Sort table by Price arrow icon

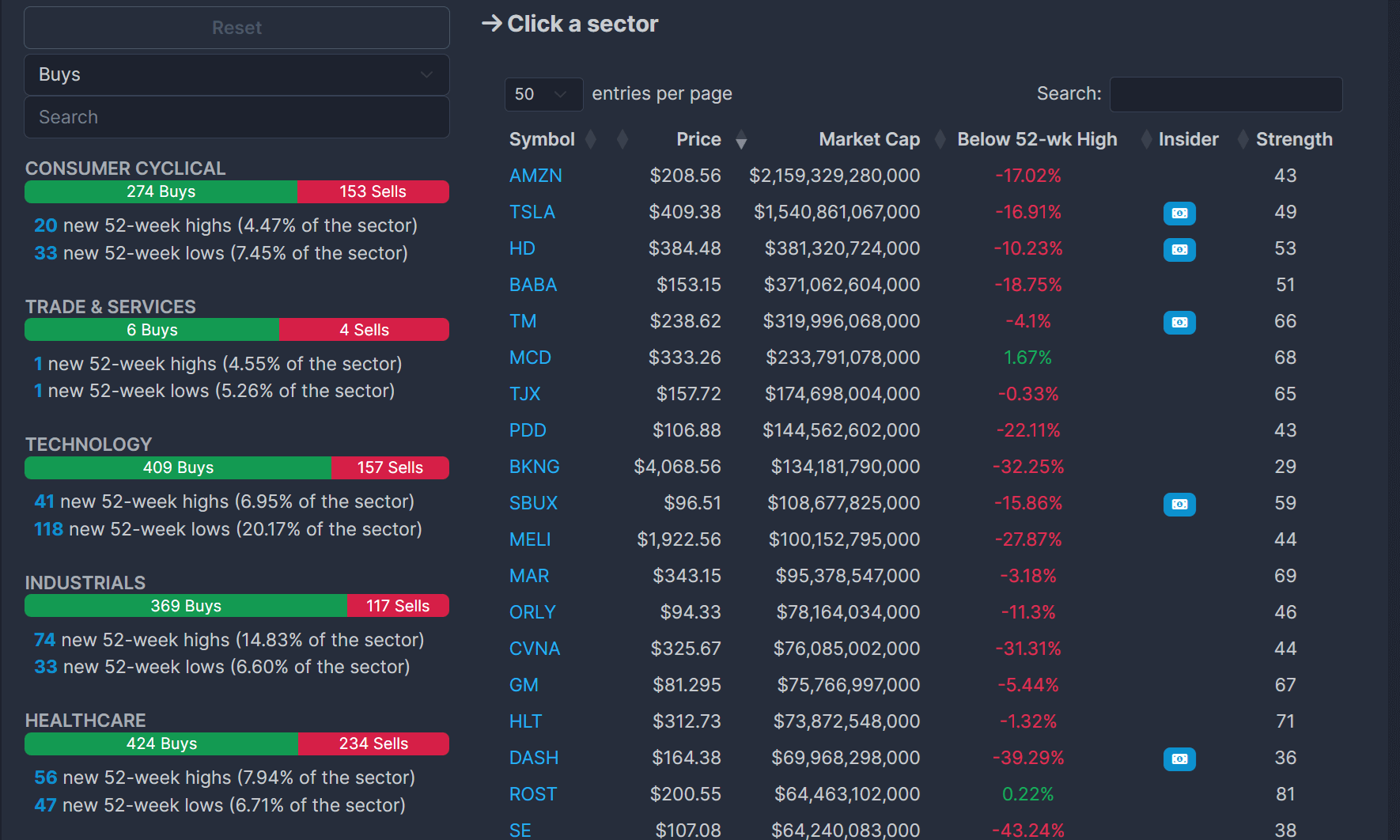pyautogui.click(x=741, y=141)
